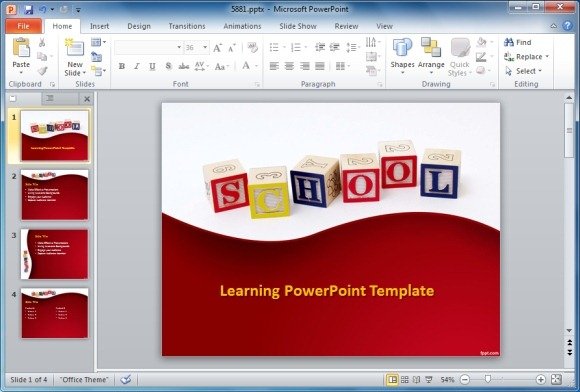This screenshot has width=580, height=392.
Task: Open the File tab
Action: pyautogui.click(x=23, y=26)
